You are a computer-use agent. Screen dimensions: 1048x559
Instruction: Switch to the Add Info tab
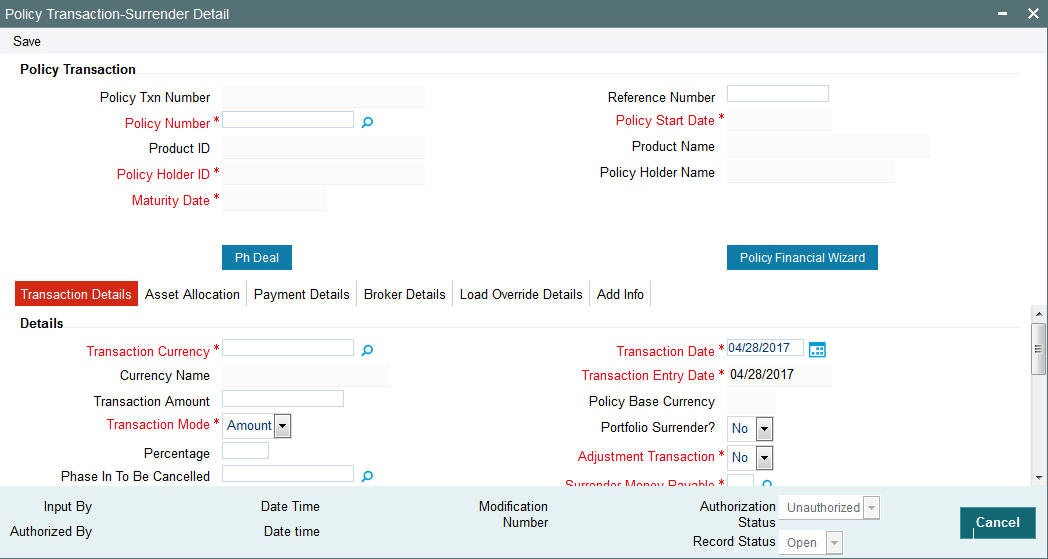(x=620, y=294)
